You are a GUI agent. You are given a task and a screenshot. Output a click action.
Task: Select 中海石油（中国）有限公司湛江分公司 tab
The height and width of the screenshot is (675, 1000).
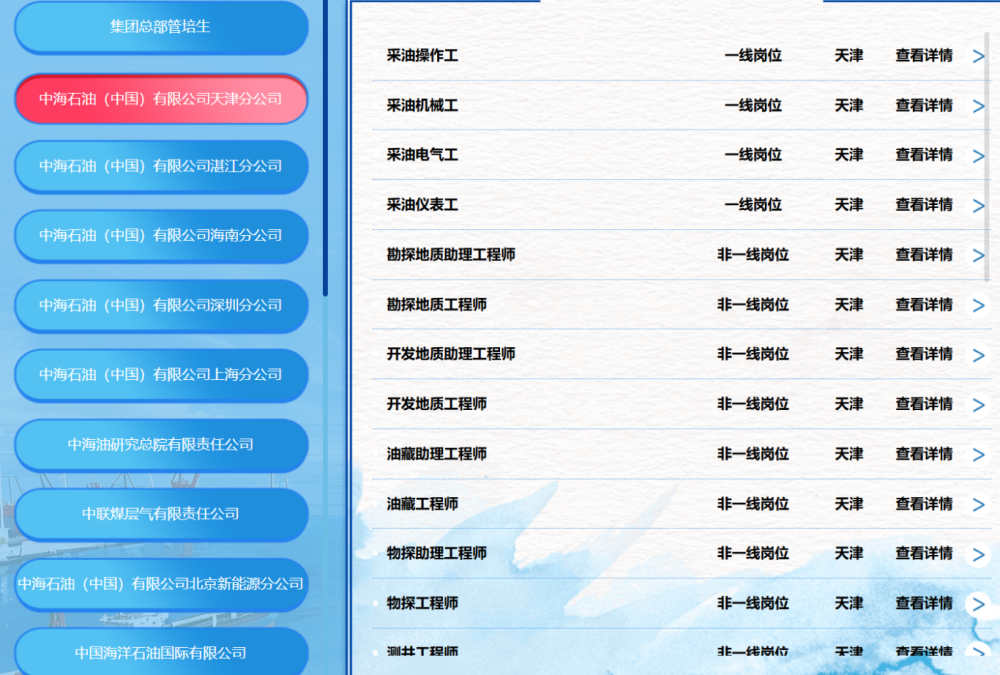pos(160,167)
